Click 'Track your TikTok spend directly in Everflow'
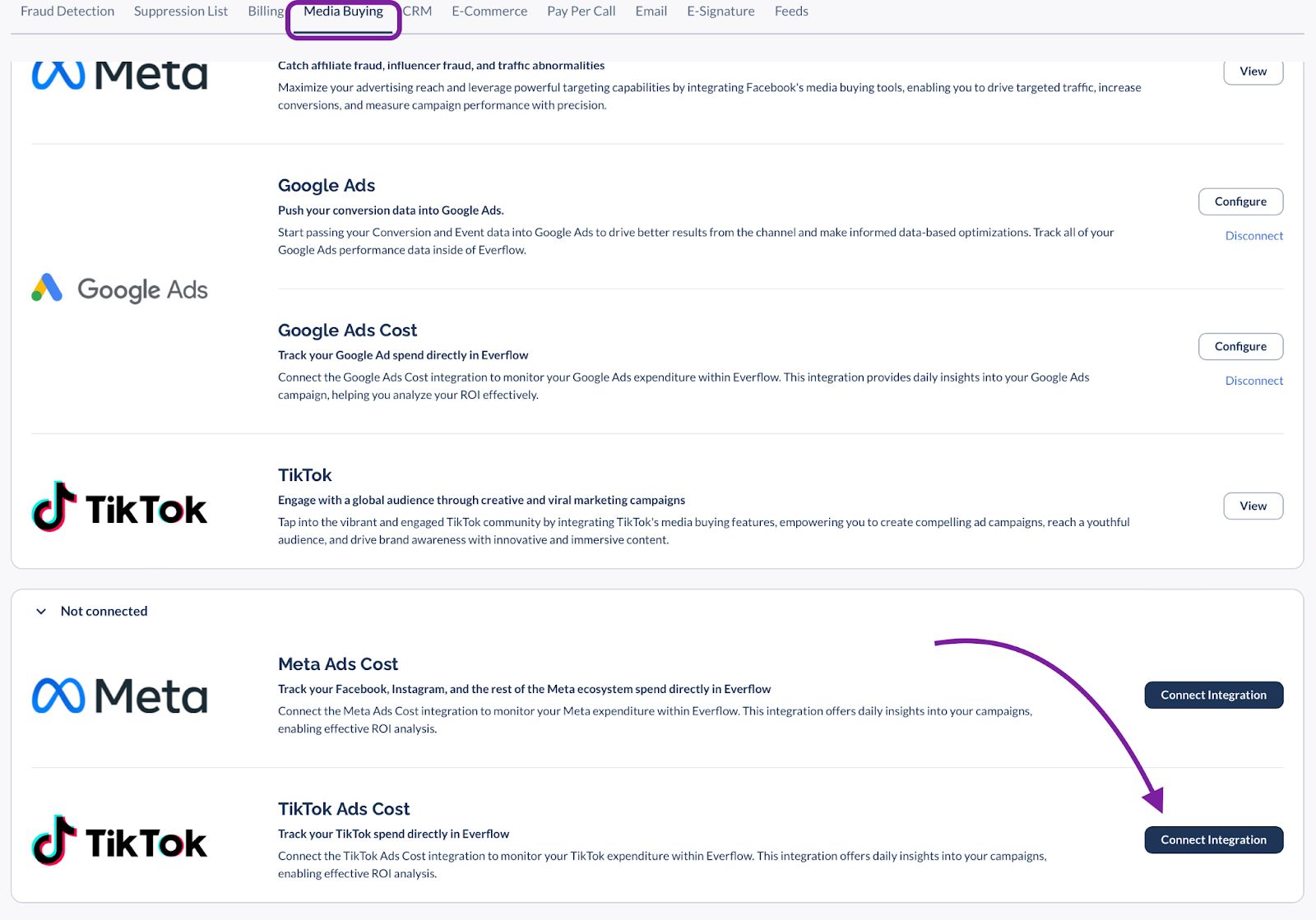The height and width of the screenshot is (920, 1316). [x=393, y=834]
